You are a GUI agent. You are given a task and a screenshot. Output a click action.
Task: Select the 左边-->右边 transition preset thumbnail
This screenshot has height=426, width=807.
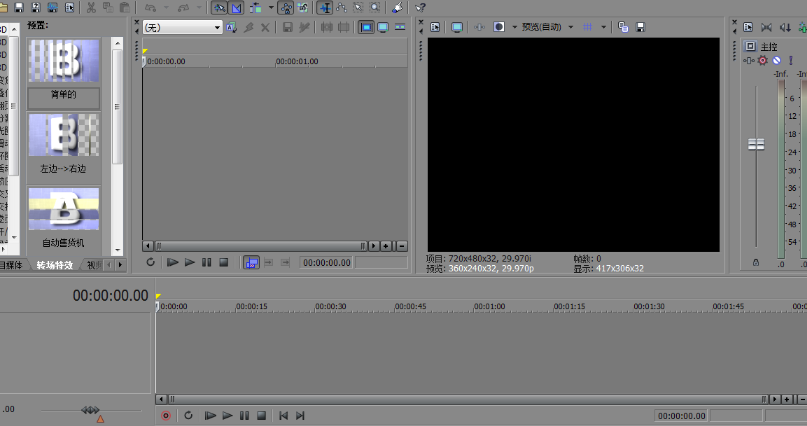(x=64, y=135)
